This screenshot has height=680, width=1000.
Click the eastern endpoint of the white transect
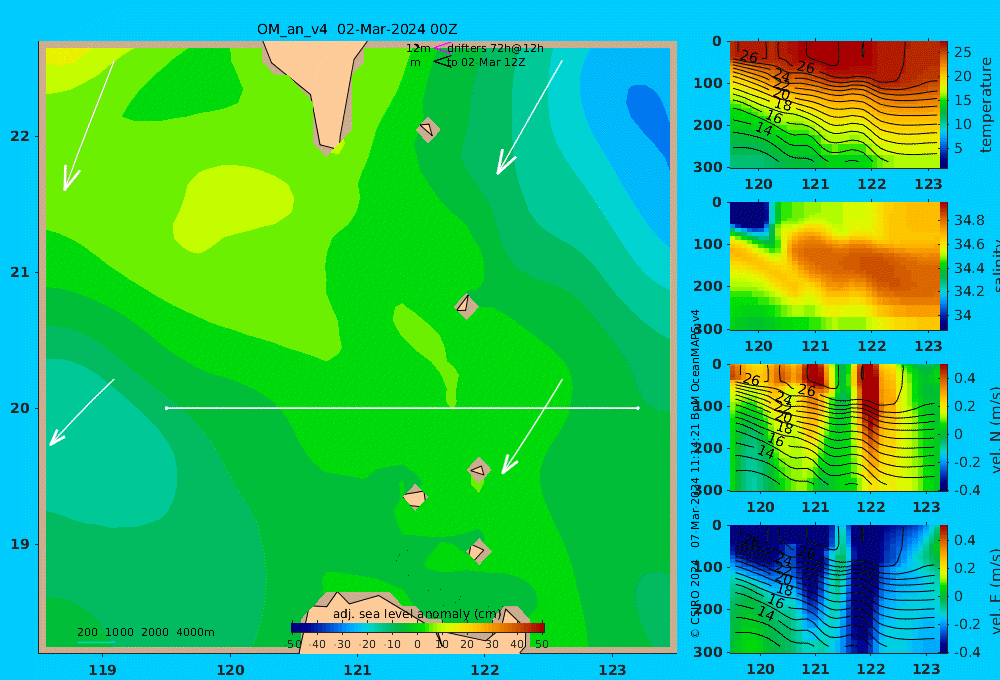pyautogui.click(x=638, y=408)
